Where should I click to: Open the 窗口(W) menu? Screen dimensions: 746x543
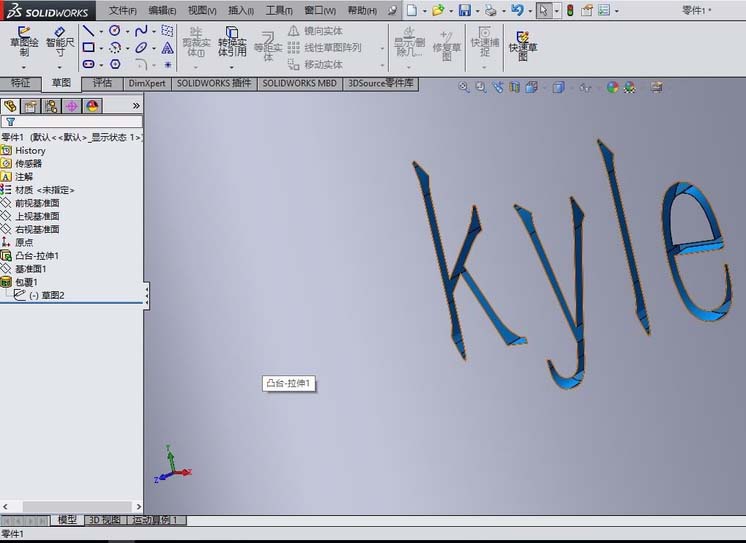click(x=320, y=10)
